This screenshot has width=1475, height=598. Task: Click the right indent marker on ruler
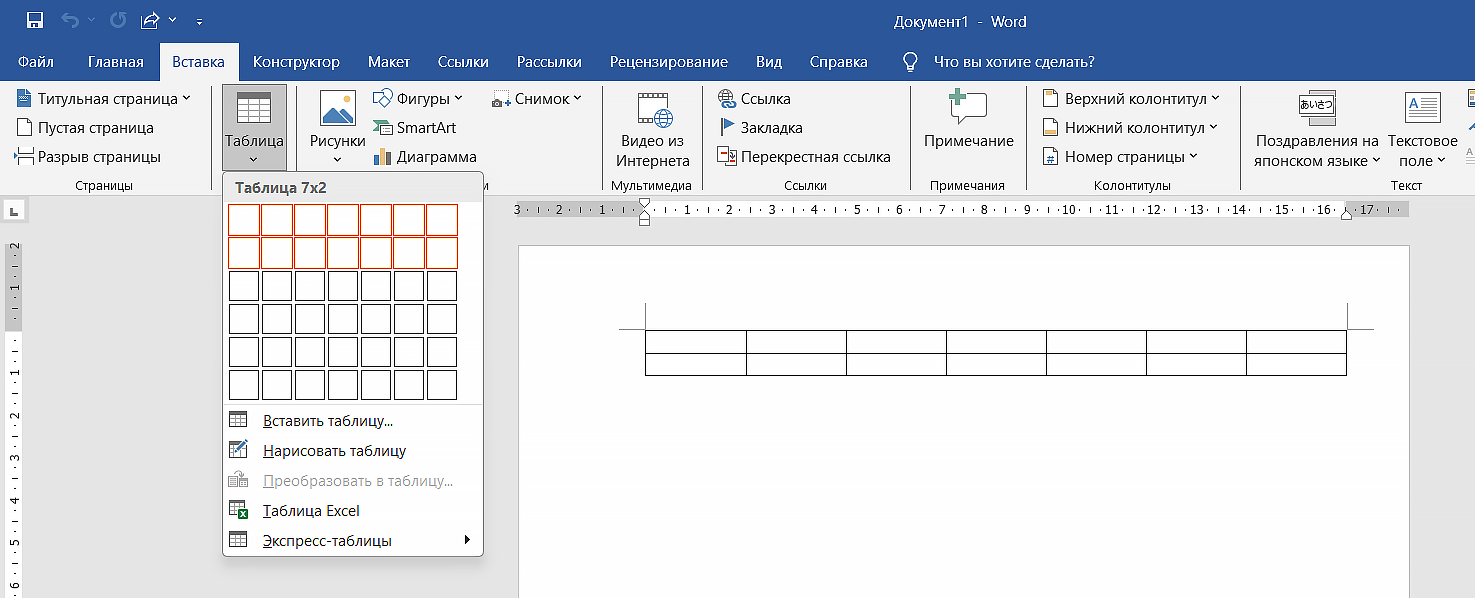click(x=1346, y=214)
